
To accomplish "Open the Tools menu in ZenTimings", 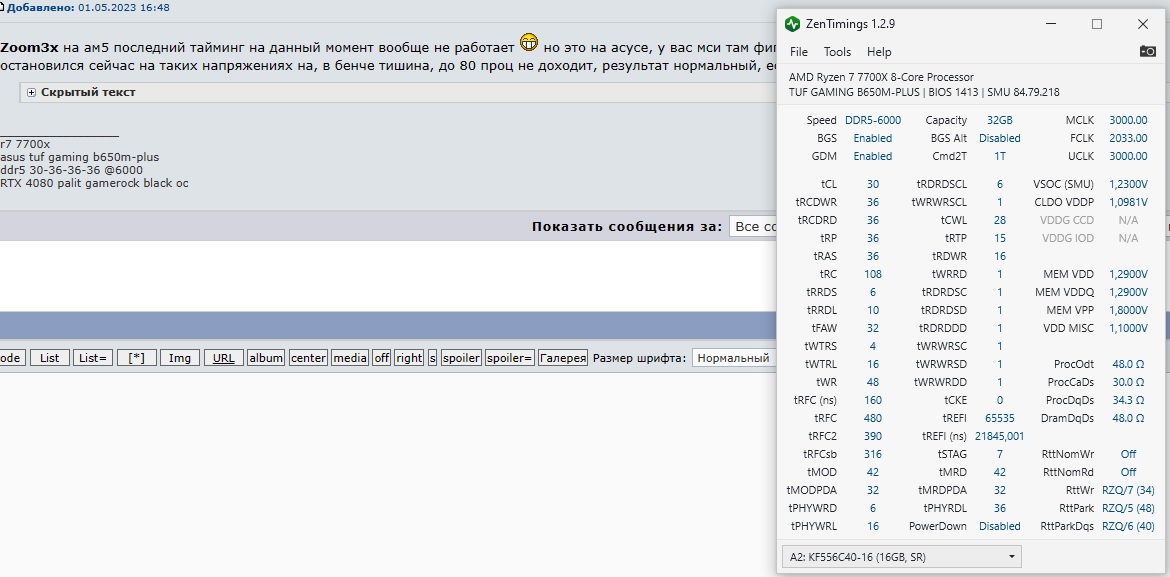I will (x=837, y=52).
